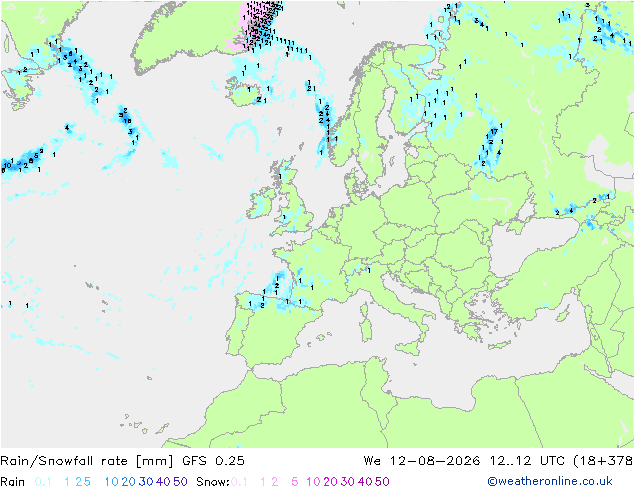Image resolution: width=634 pixels, height=490 pixels.
Task: Click the 'Rain/Snowfall rate [mm]' title text
Action: (87, 461)
